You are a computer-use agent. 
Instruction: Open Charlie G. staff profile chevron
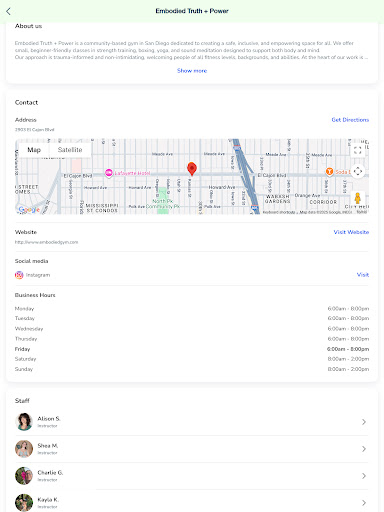click(x=364, y=476)
